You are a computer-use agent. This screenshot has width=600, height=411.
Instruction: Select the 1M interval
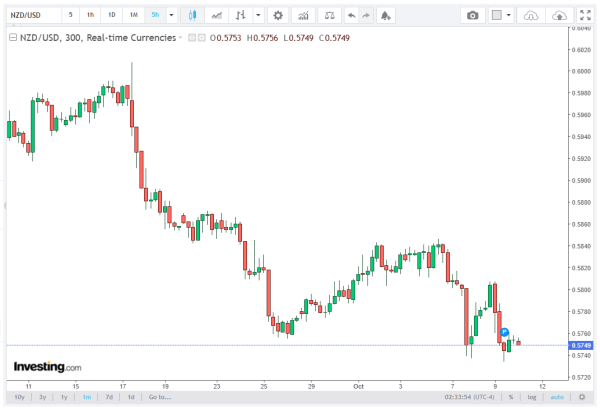(133, 16)
